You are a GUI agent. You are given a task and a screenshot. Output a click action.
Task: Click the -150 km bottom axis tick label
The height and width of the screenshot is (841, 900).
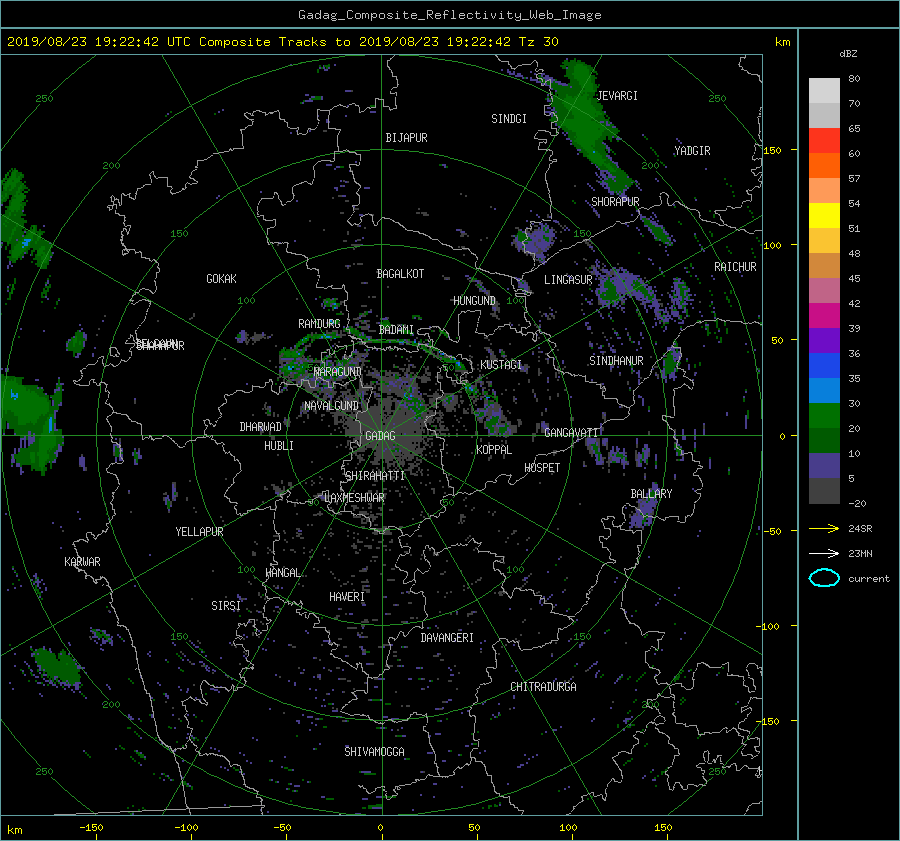click(91, 828)
